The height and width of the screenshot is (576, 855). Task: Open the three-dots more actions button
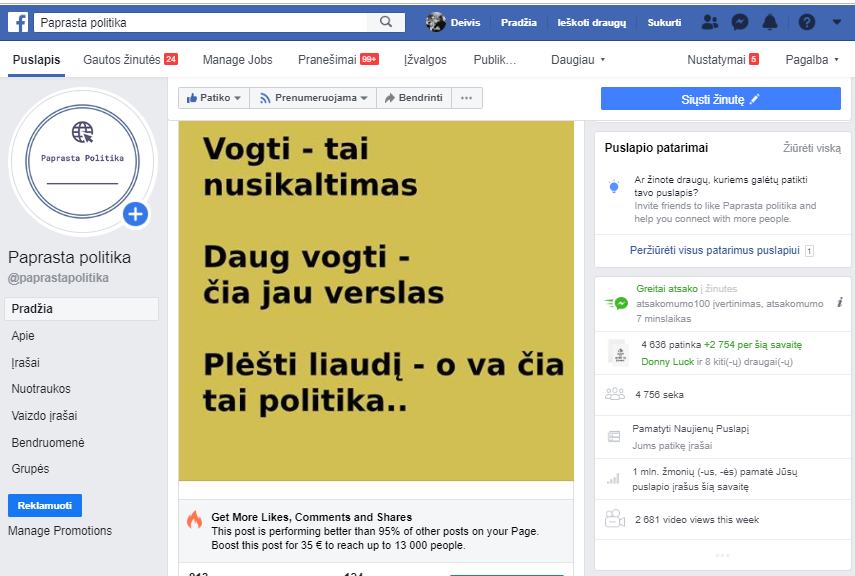click(467, 98)
